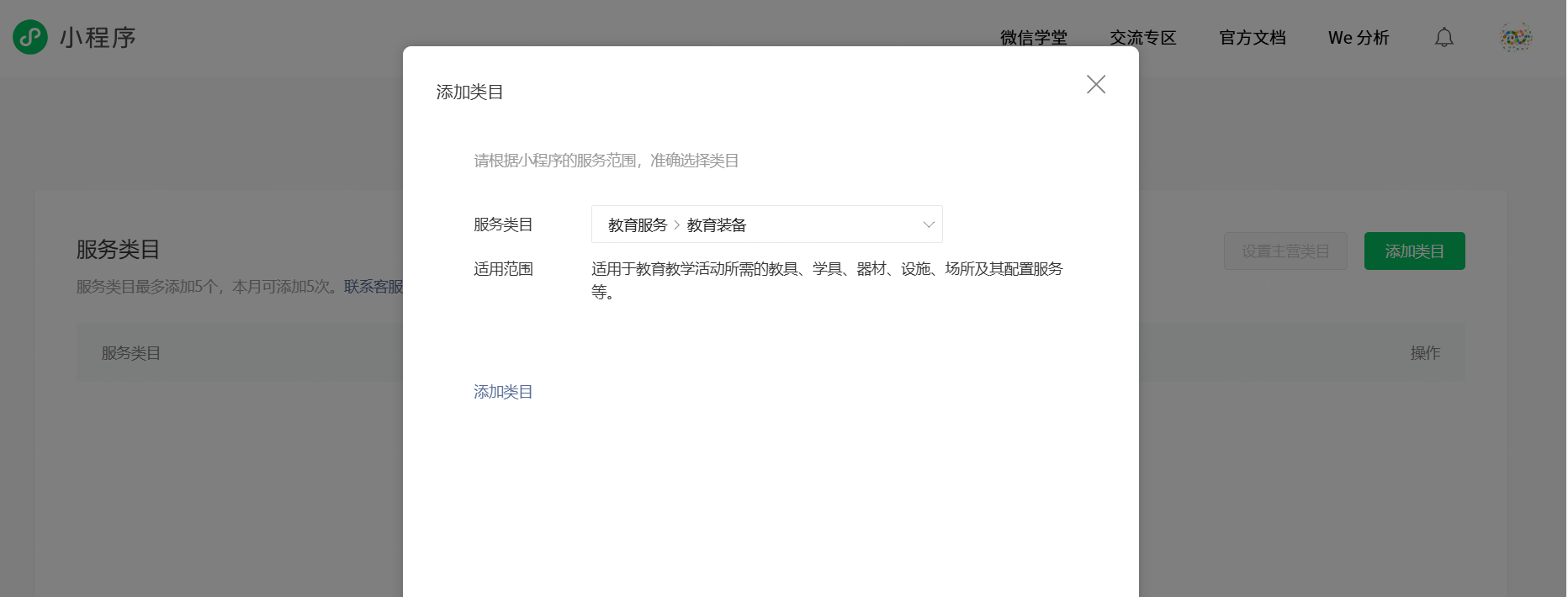
Task: Click the WeChat Mini Program green logo
Action: click(x=30, y=37)
